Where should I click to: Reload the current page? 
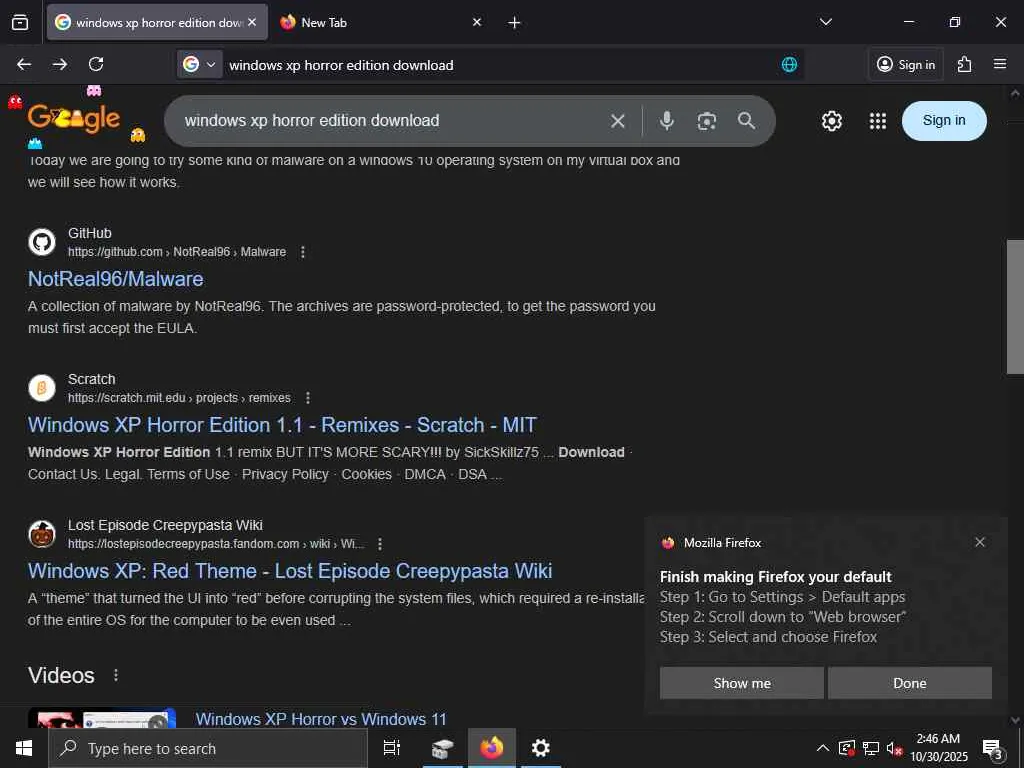tap(96, 64)
